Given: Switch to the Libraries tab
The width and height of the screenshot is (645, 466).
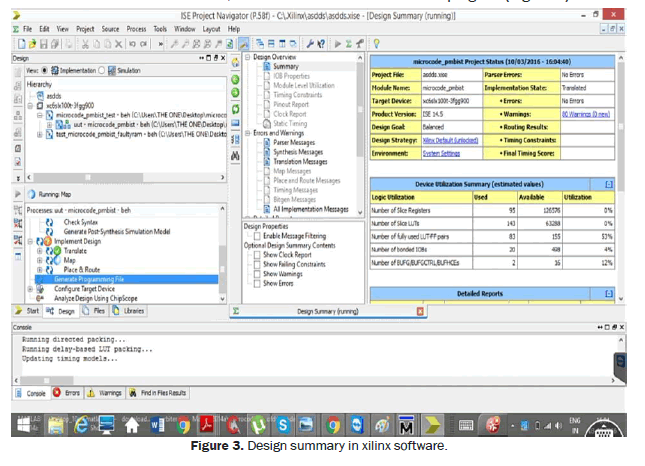Looking at the screenshot, I should pos(133,312).
